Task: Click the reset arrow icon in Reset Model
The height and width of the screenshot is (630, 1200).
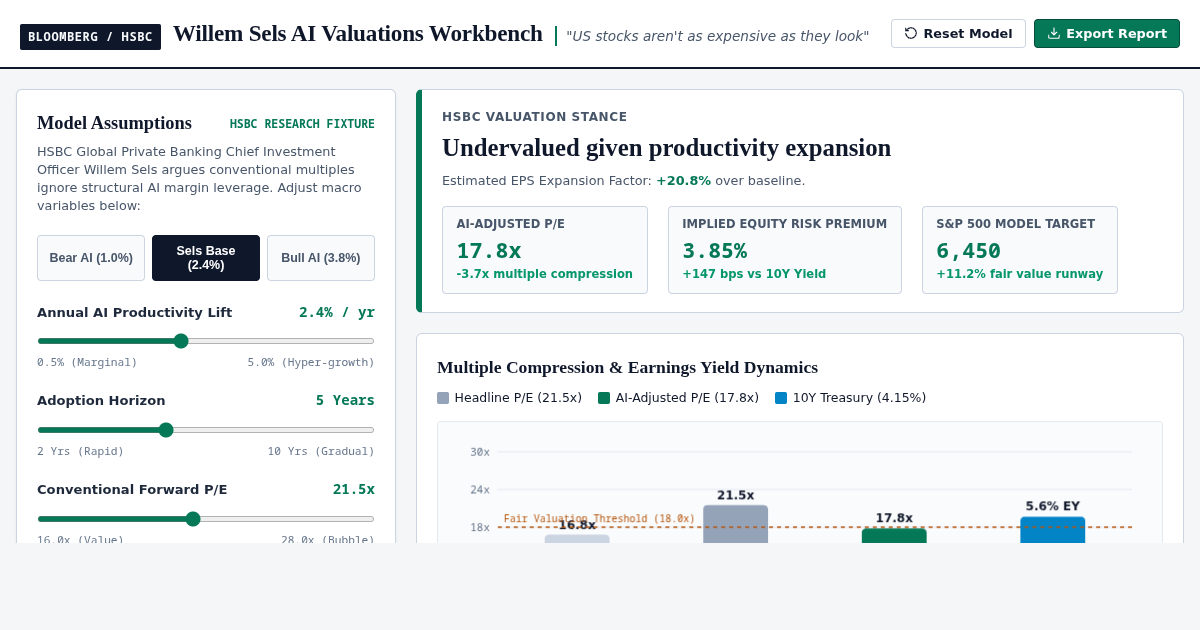Action: pyautogui.click(x=911, y=33)
